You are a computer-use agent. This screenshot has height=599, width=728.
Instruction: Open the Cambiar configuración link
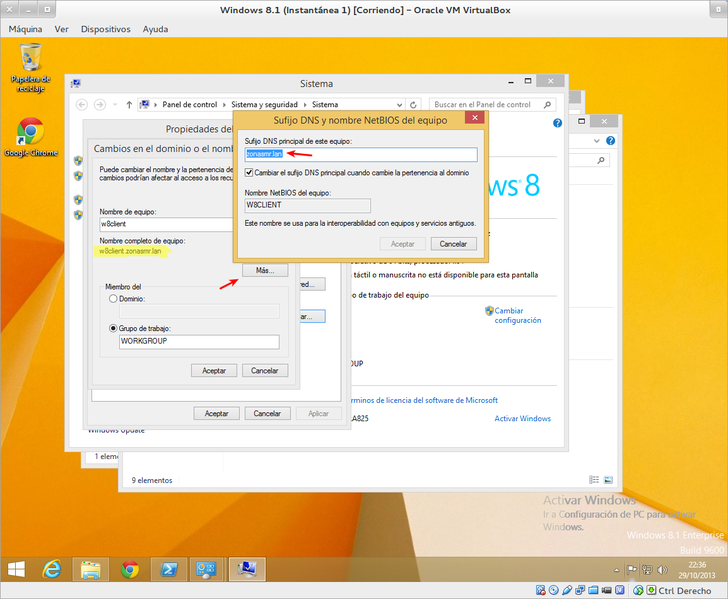pyautogui.click(x=517, y=315)
